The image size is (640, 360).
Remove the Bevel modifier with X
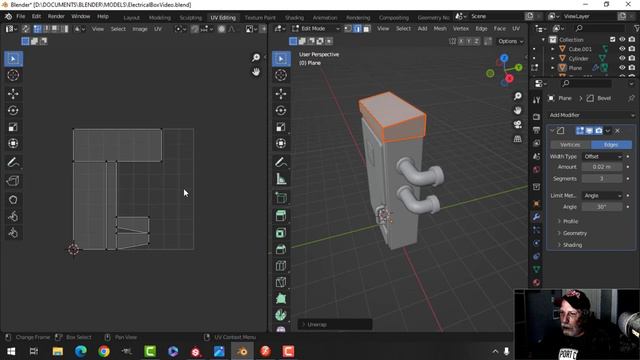[618, 131]
